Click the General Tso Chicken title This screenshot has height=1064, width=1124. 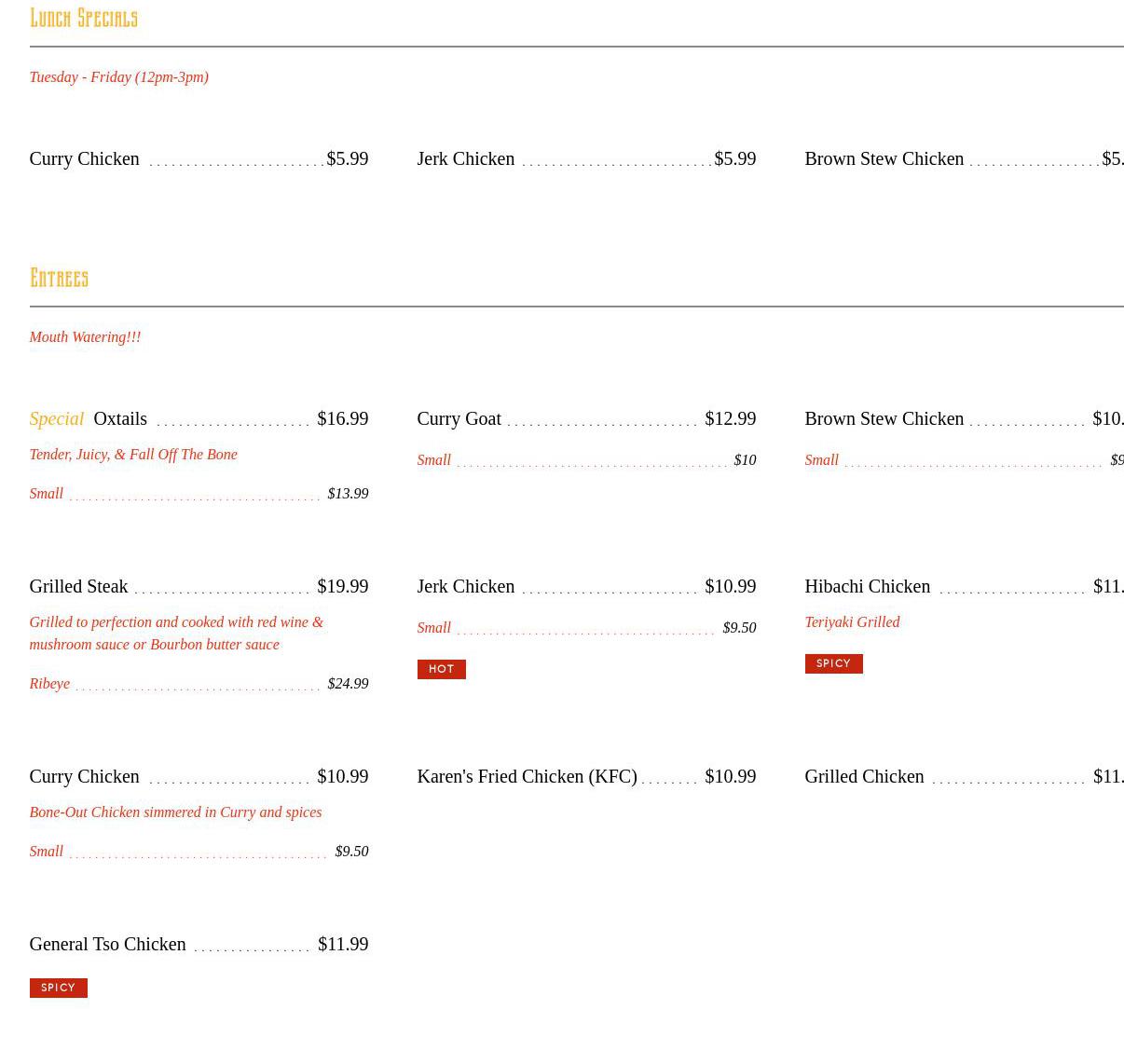pos(107,944)
